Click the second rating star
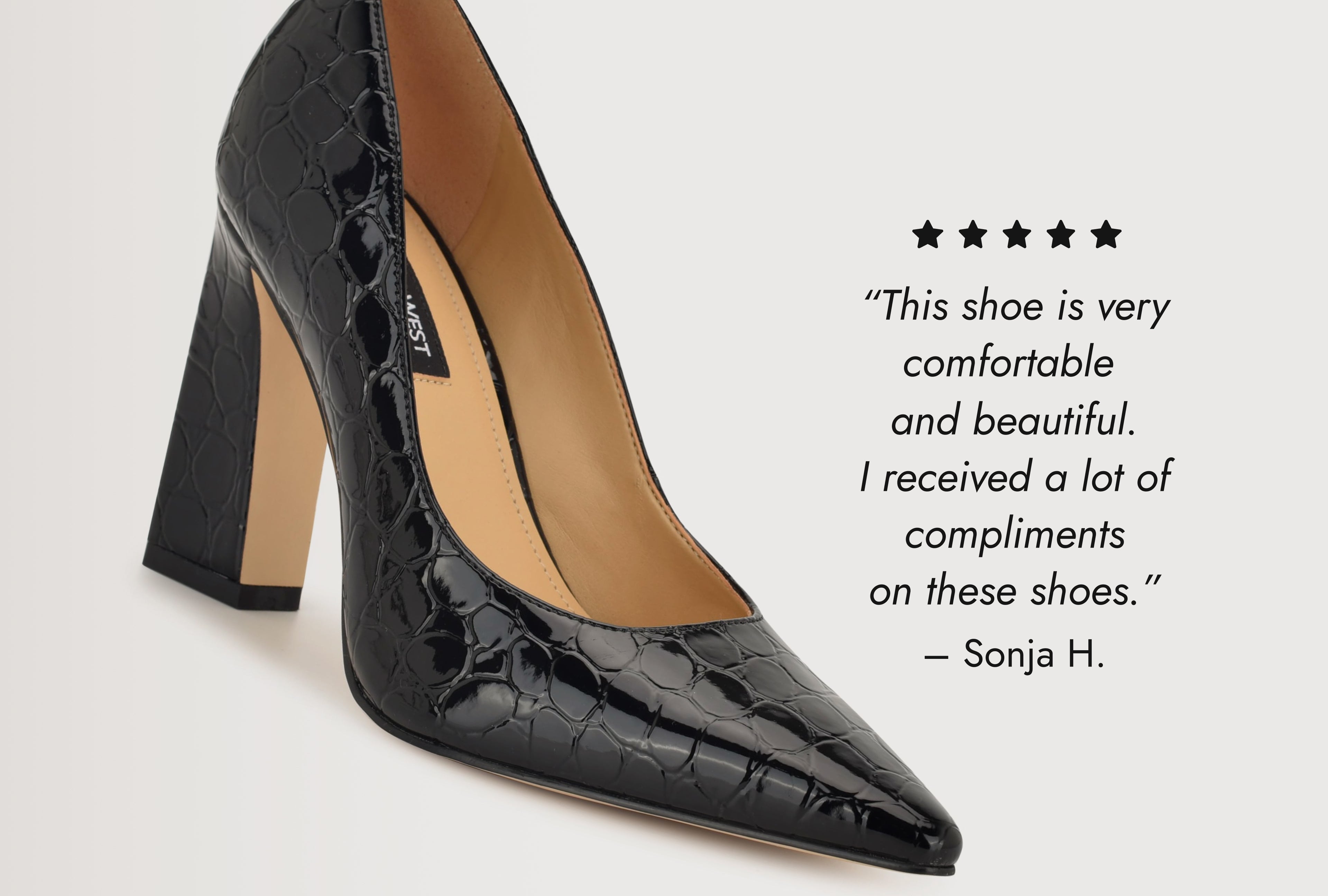This screenshot has height=896, width=1328. [x=972, y=234]
